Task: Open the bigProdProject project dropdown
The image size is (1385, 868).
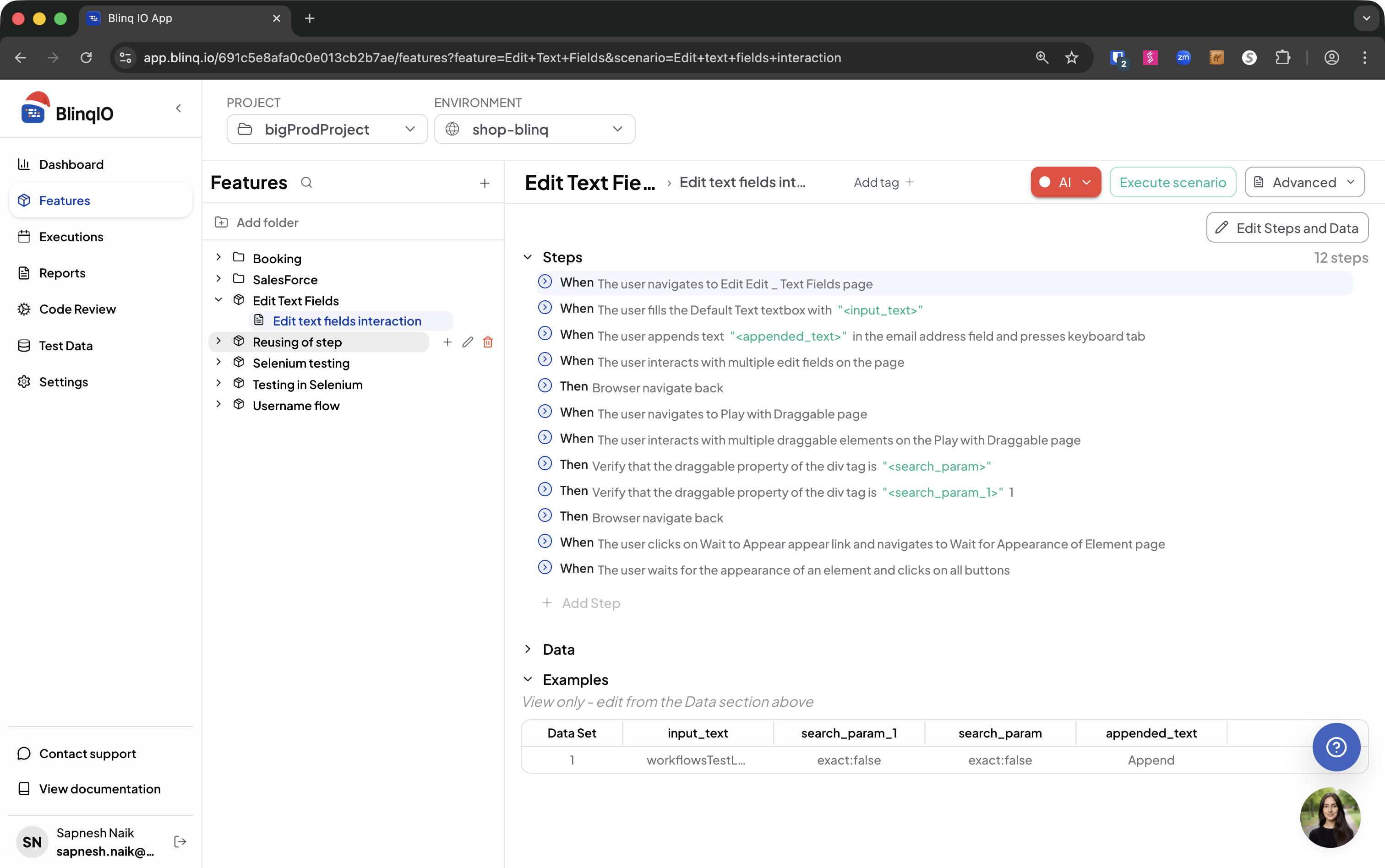Action: coord(327,129)
